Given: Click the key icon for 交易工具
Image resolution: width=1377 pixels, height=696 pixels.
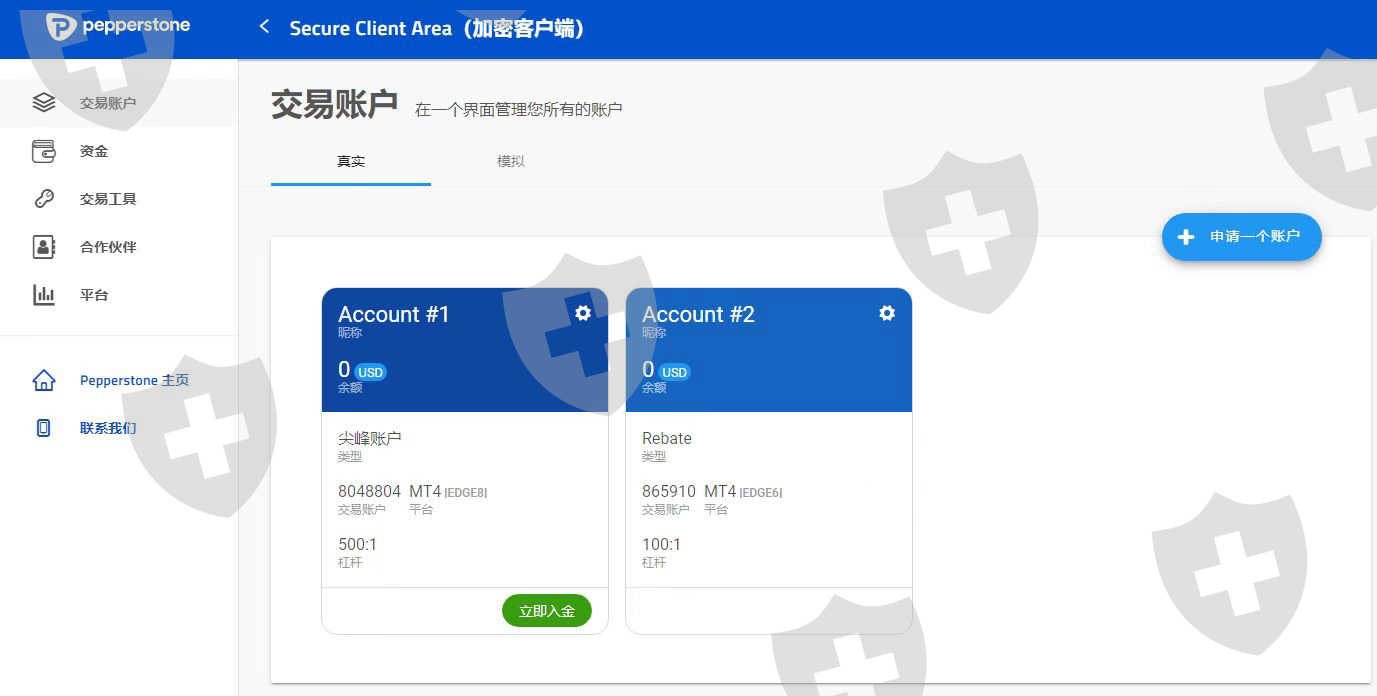Looking at the screenshot, I should [44, 199].
